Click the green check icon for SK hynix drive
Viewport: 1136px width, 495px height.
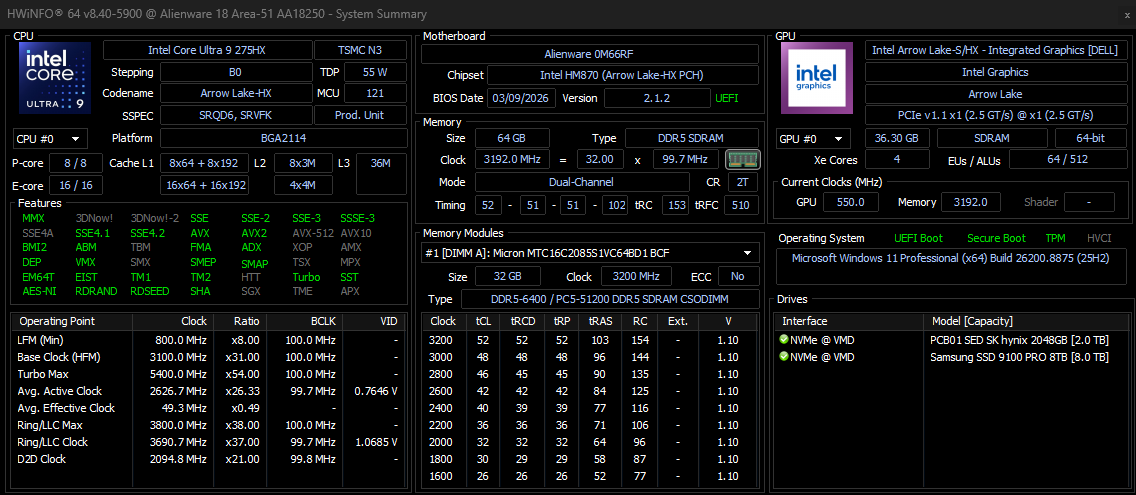tap(784, 339)
